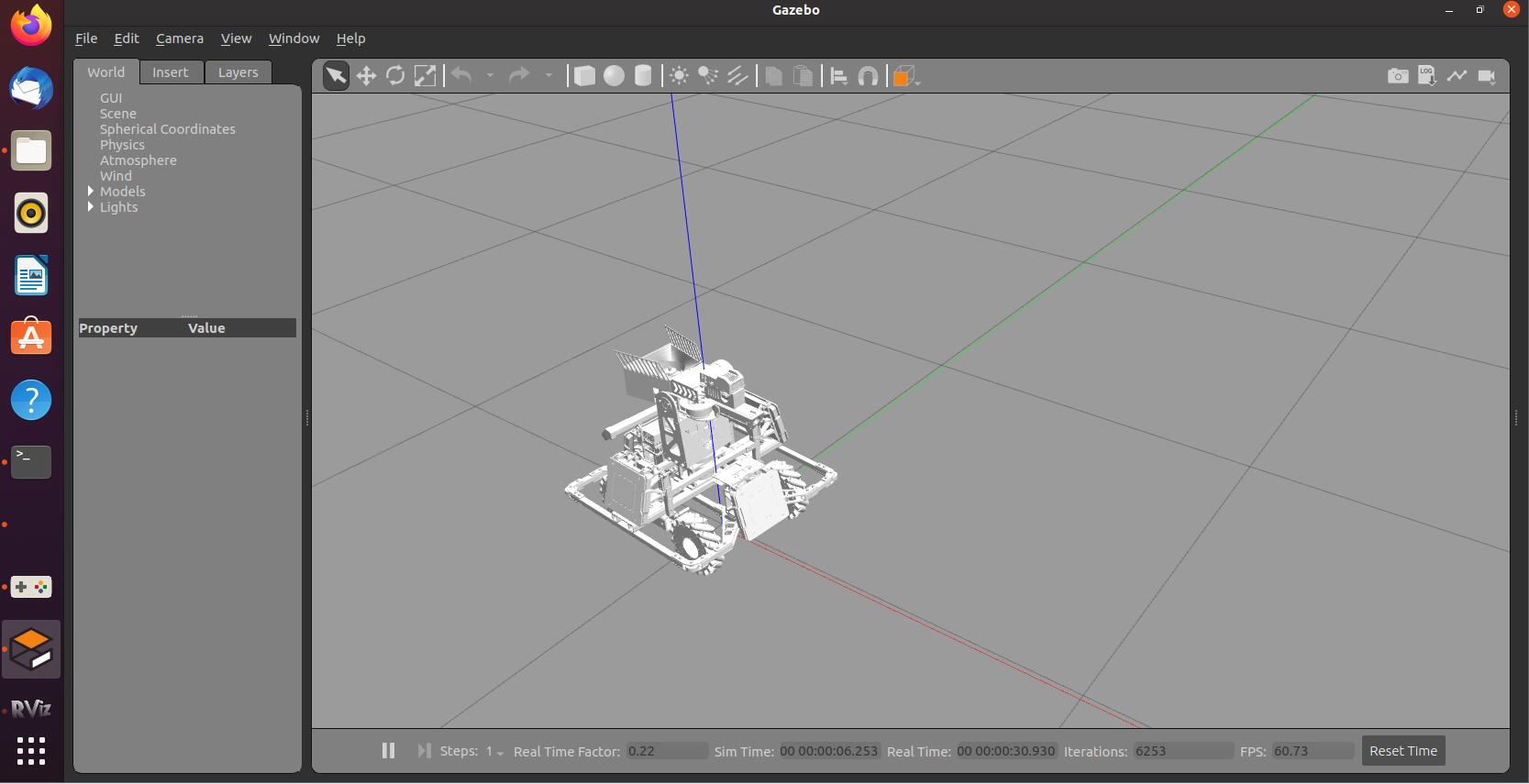Select Physics in the World tree
Screen dimensions: 1529x784
click(122, 145)
